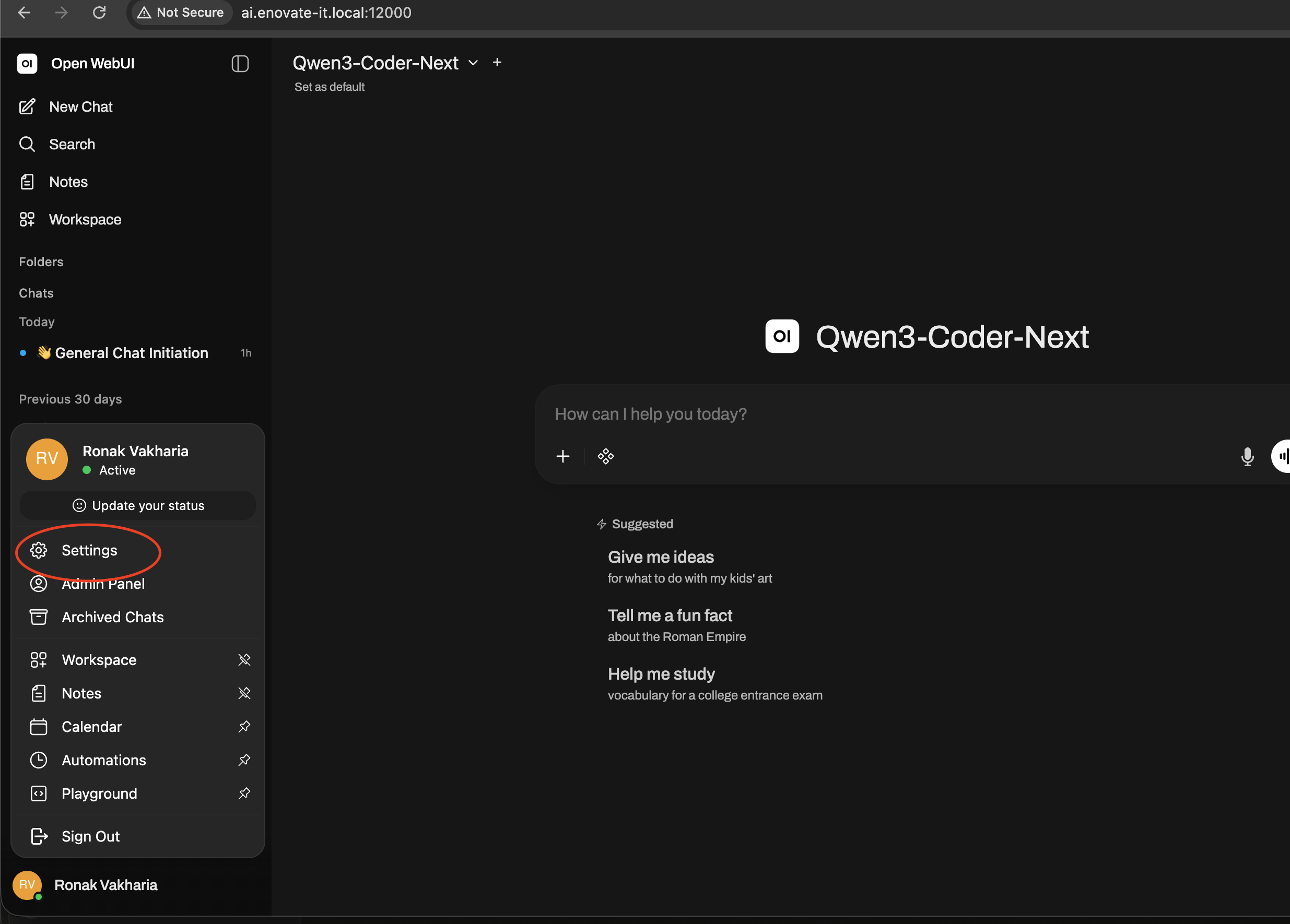This screenshot has height=924, width=1290.
Task: Click the Set as default link
Action: 330,87
